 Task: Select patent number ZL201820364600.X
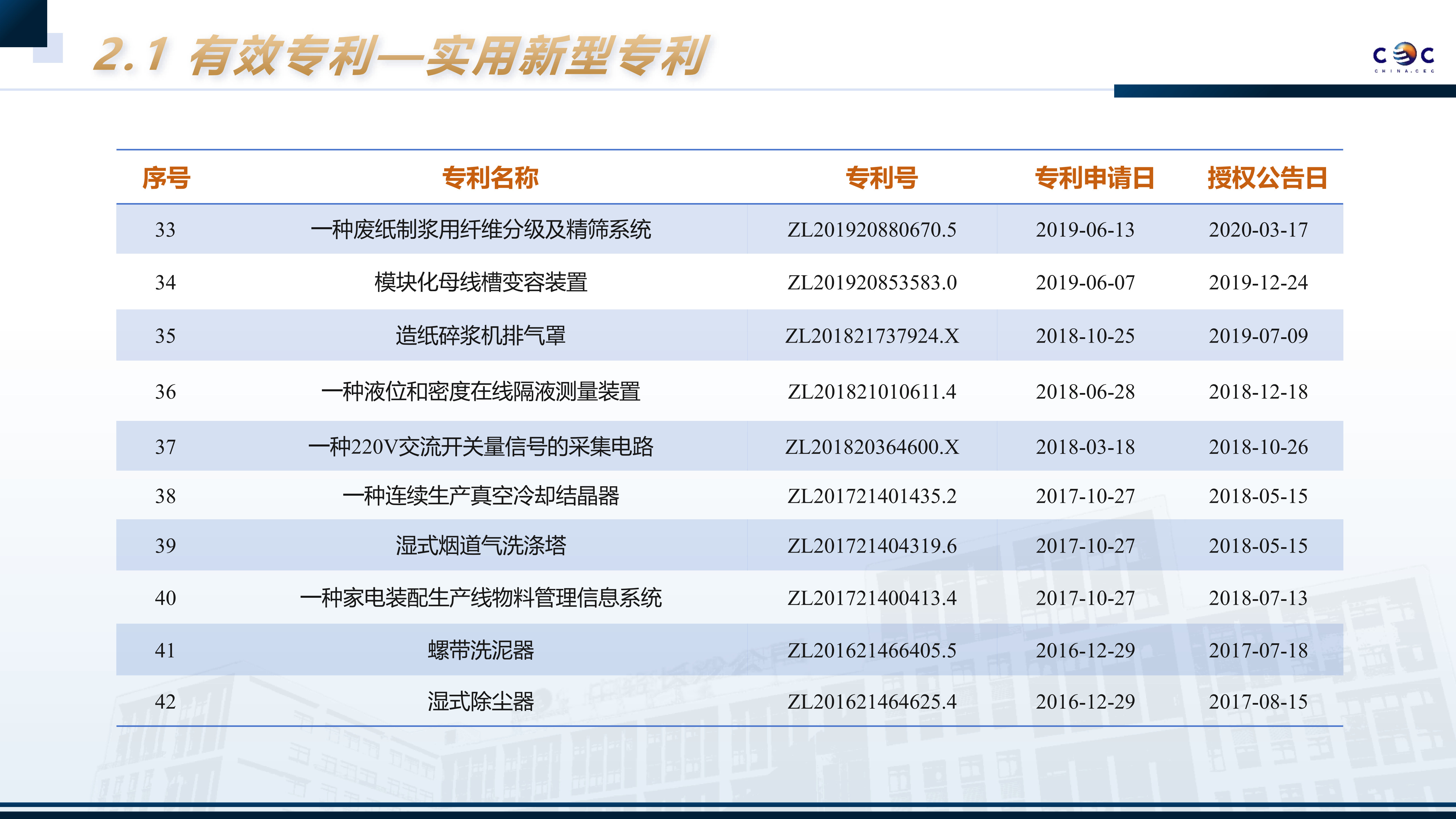pos(872,447)
